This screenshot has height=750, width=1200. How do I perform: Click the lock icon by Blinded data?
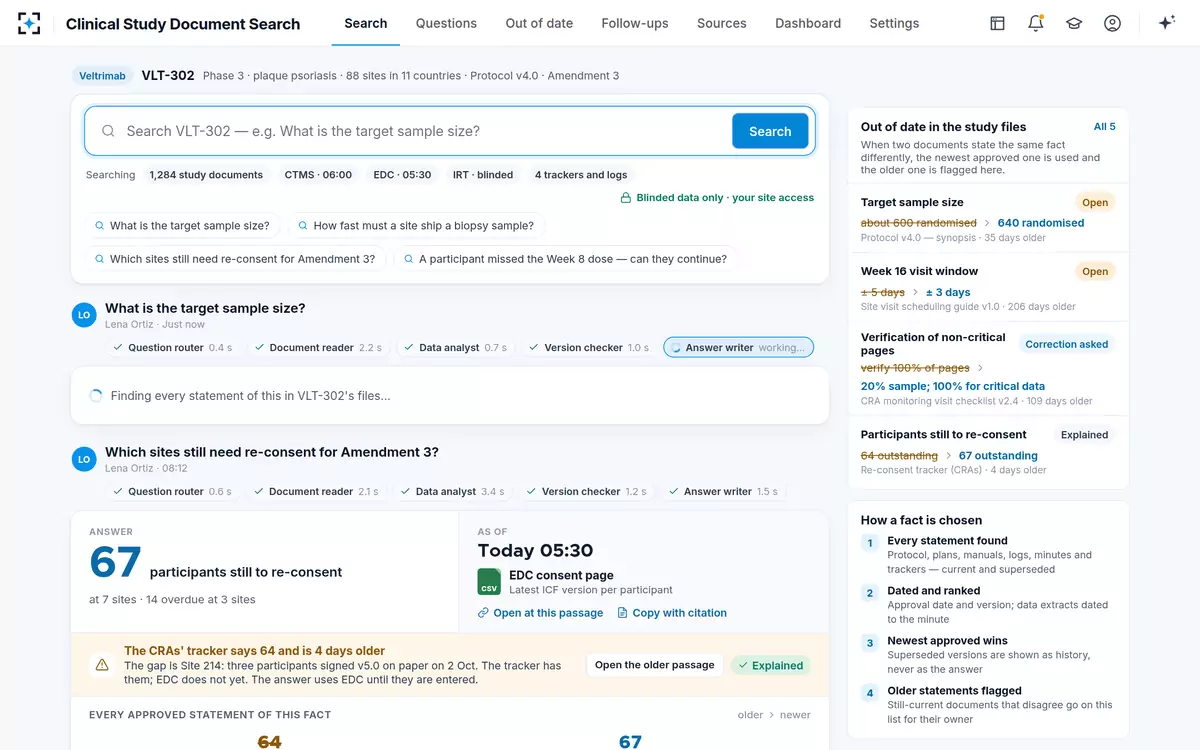626,198
